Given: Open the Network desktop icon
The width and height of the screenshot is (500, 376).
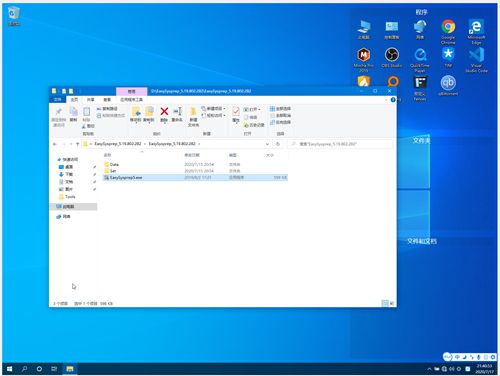Looking at the screenshot, I should coord(420,27).
